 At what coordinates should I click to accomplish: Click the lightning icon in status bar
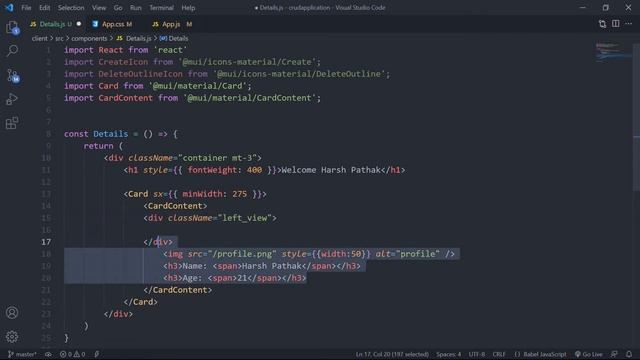coord(97,354)
